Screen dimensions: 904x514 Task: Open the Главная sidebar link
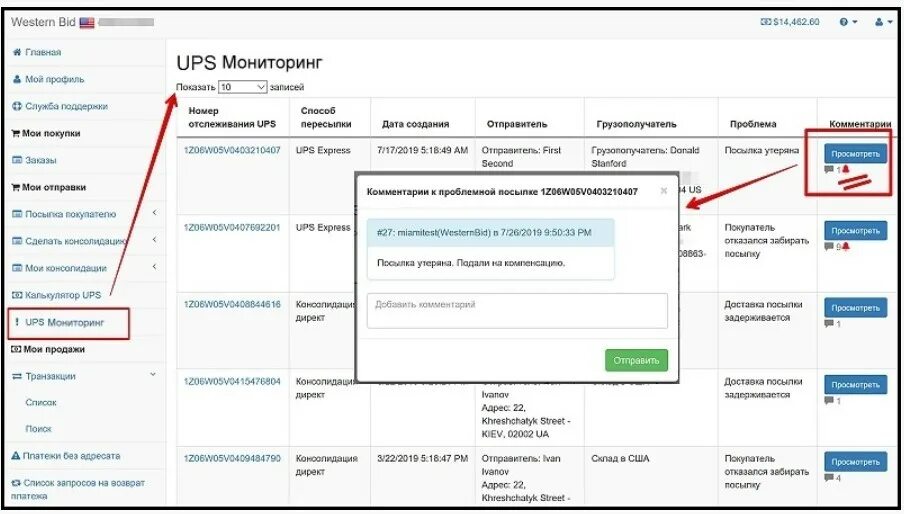tap(43, 52)
